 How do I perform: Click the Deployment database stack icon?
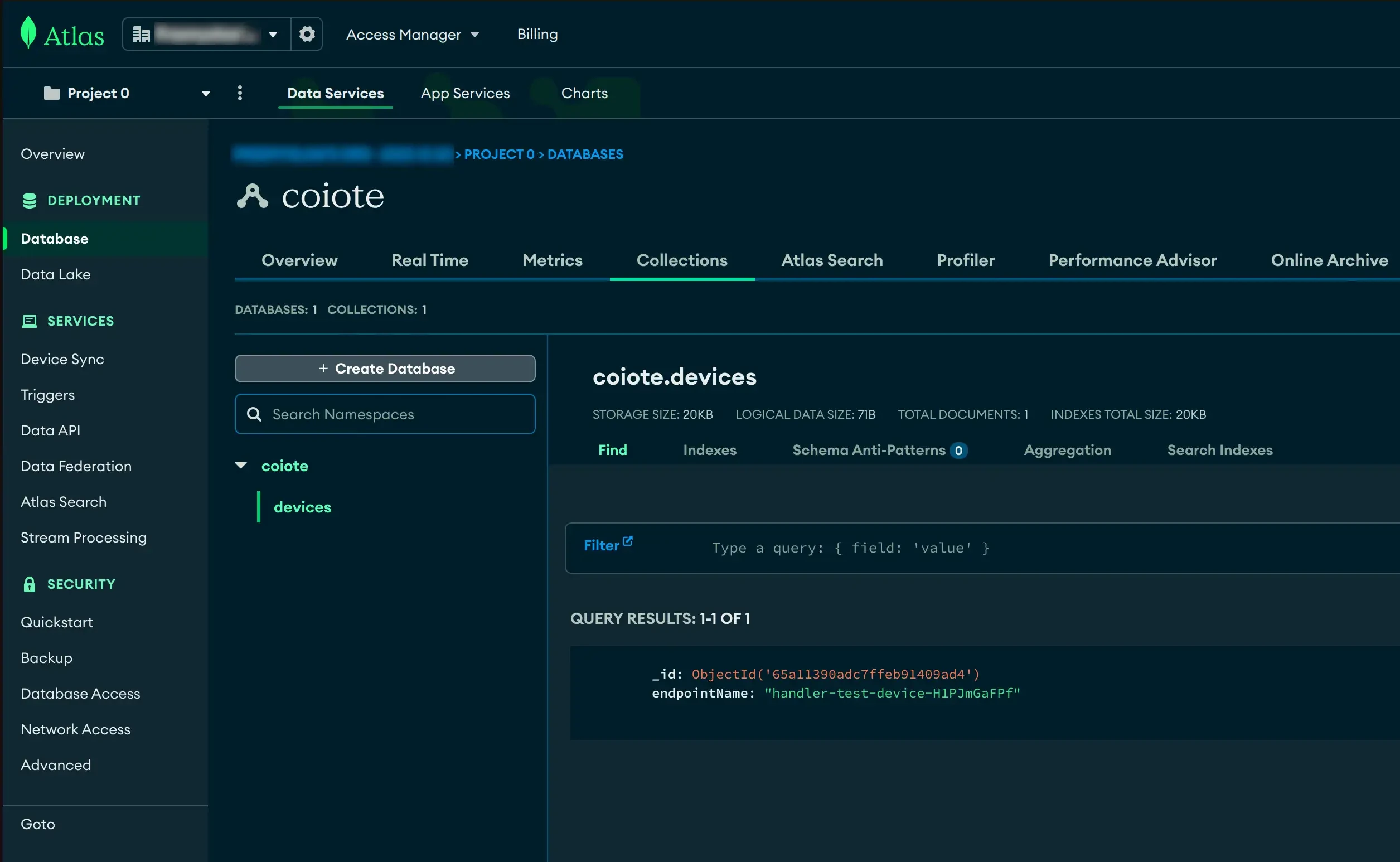[x=30, y=201]
